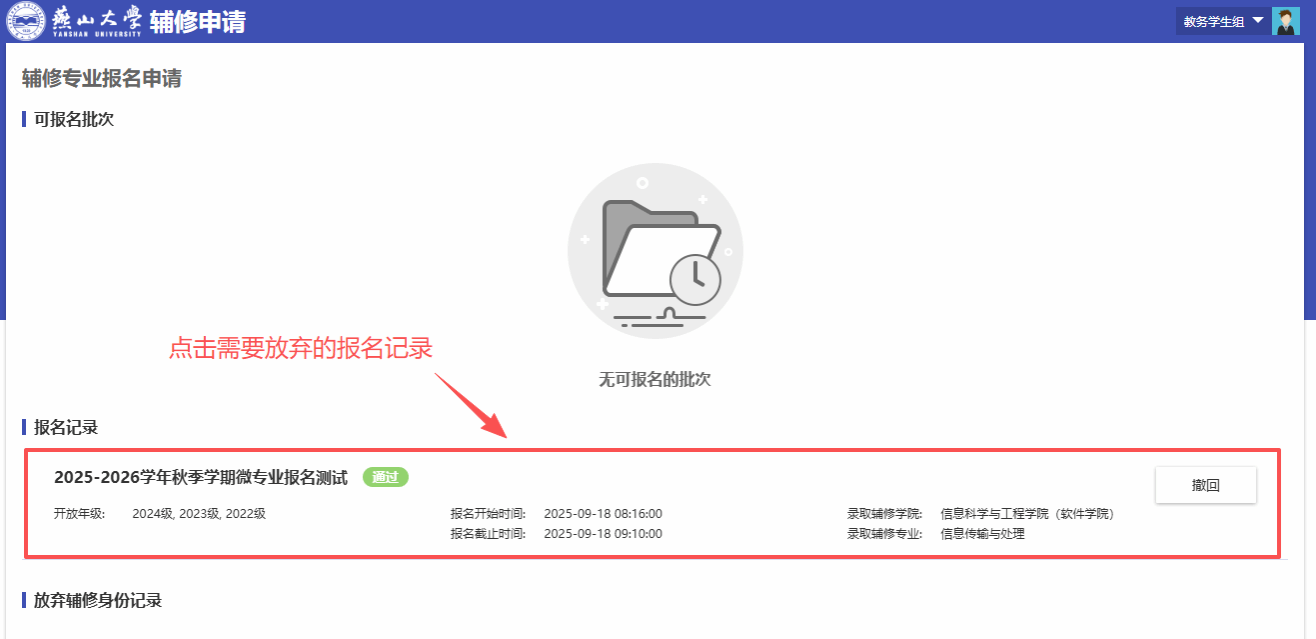Click the empty folder illustration
This screenshot has height=639, width=1316.
tap(655, 250)
